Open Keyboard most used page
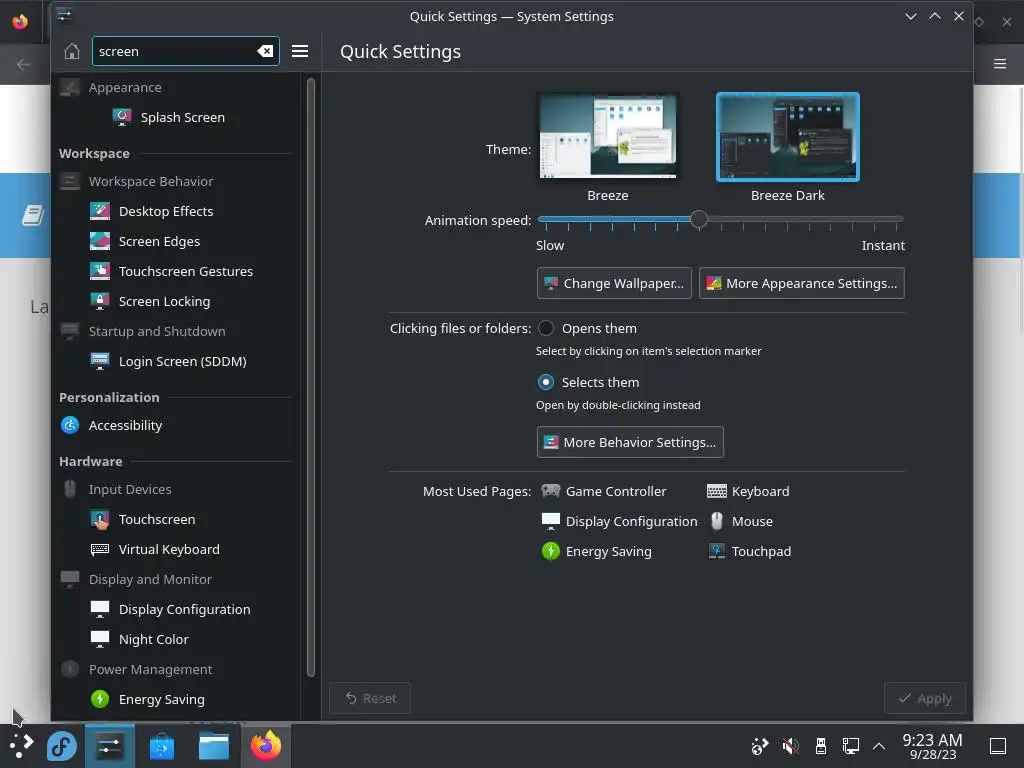The height and width of the screenshot is (768, 1024). point(748,492)
